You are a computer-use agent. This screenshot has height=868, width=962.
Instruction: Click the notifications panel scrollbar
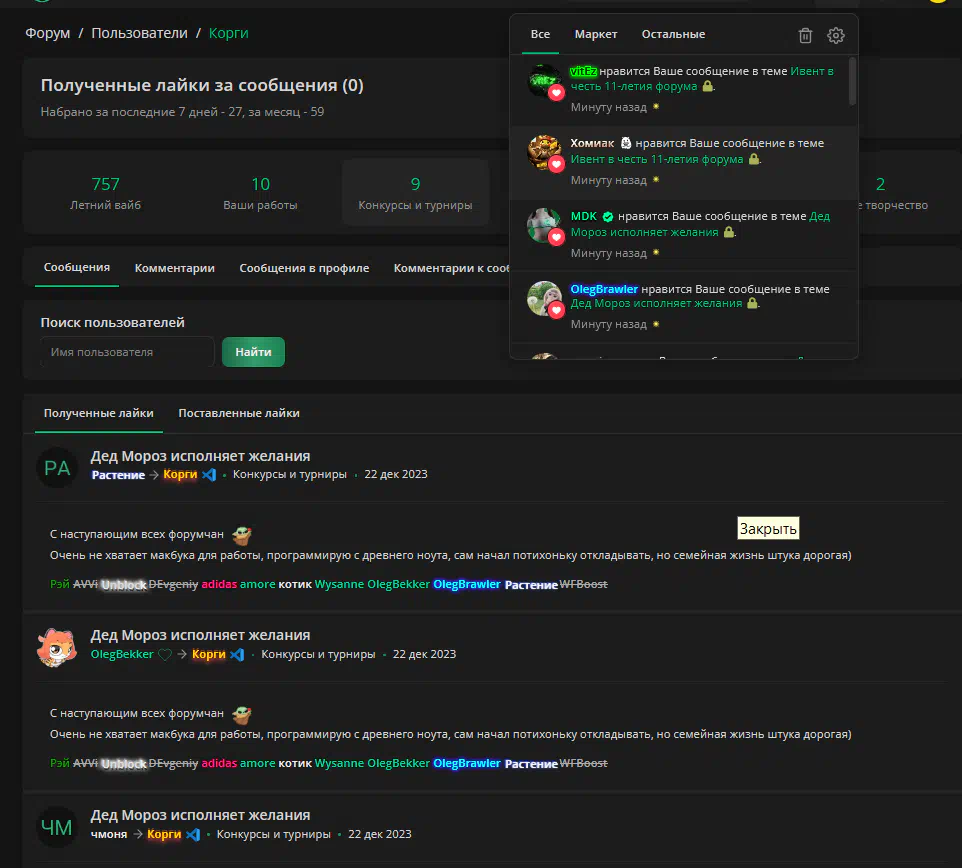click(852, 81)
